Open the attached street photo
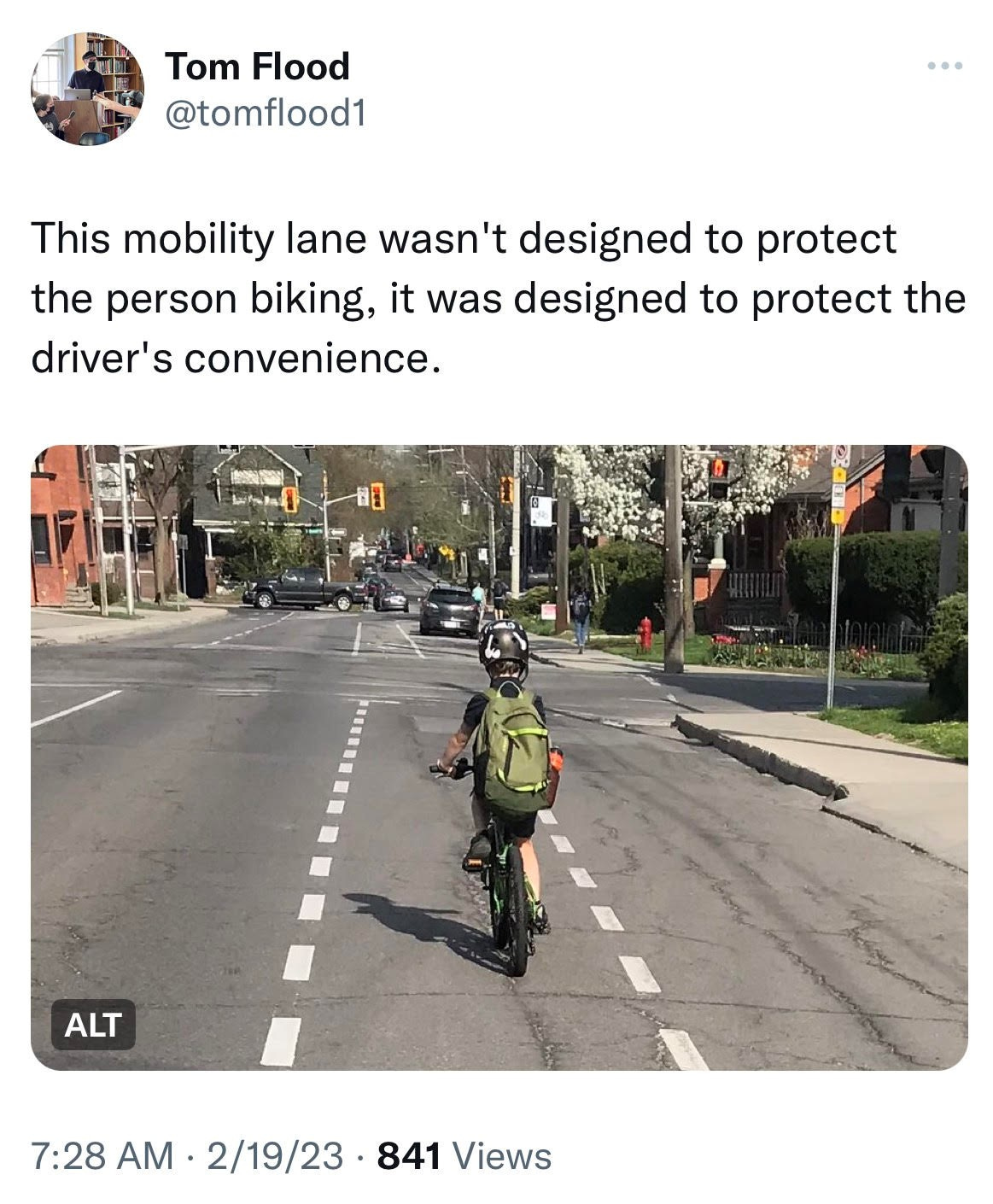This screenshot has height=1204, width=993. pos(499,757)
